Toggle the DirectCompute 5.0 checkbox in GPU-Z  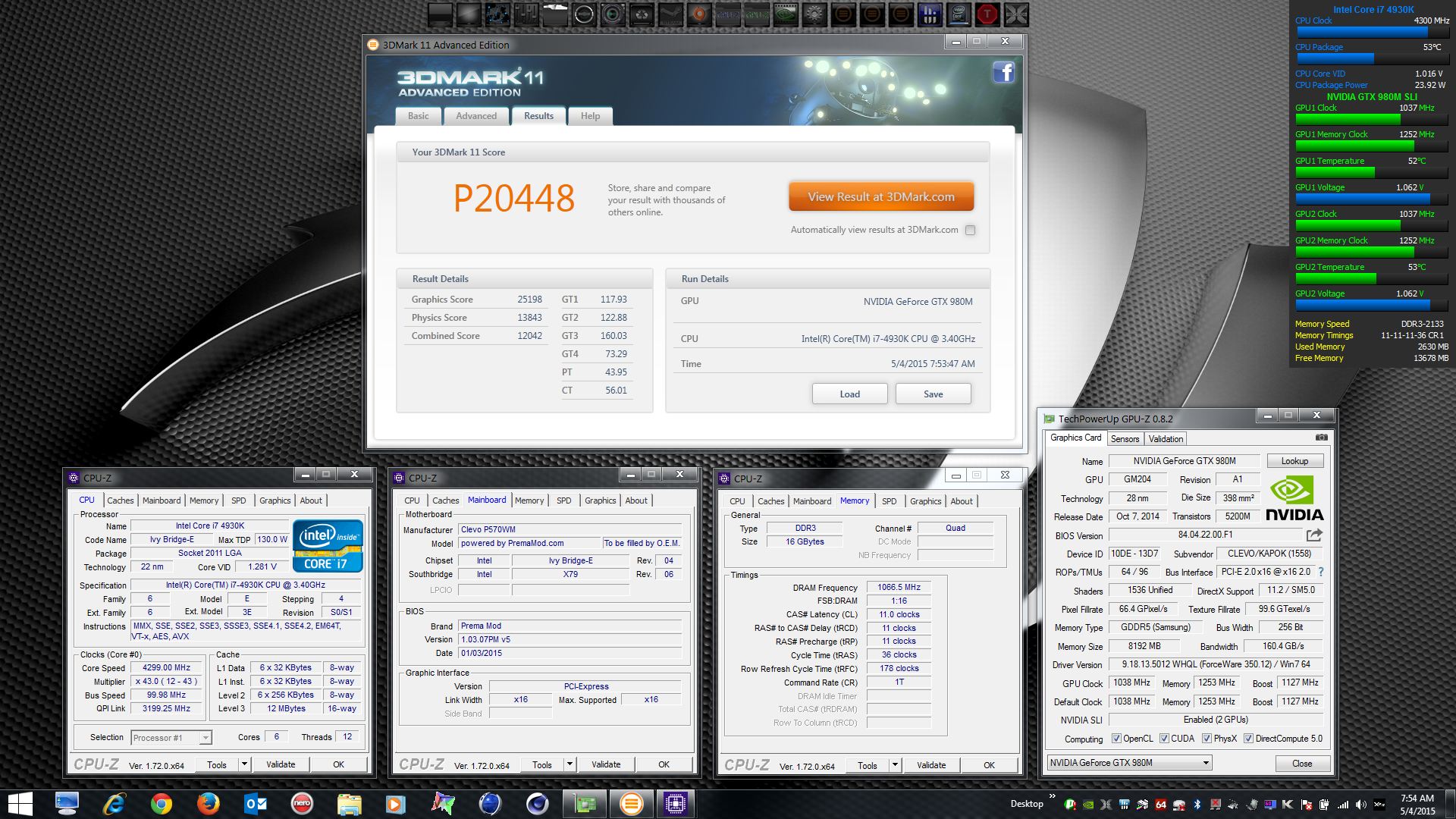click(x=1248, y=739)
